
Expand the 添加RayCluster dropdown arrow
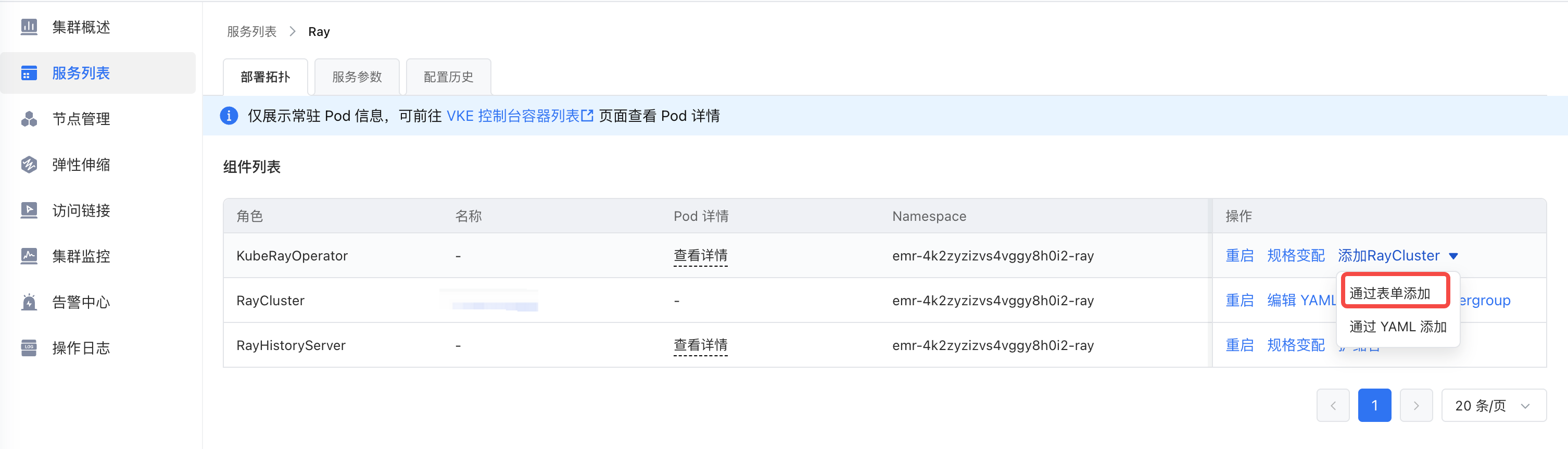point(1453,256)
